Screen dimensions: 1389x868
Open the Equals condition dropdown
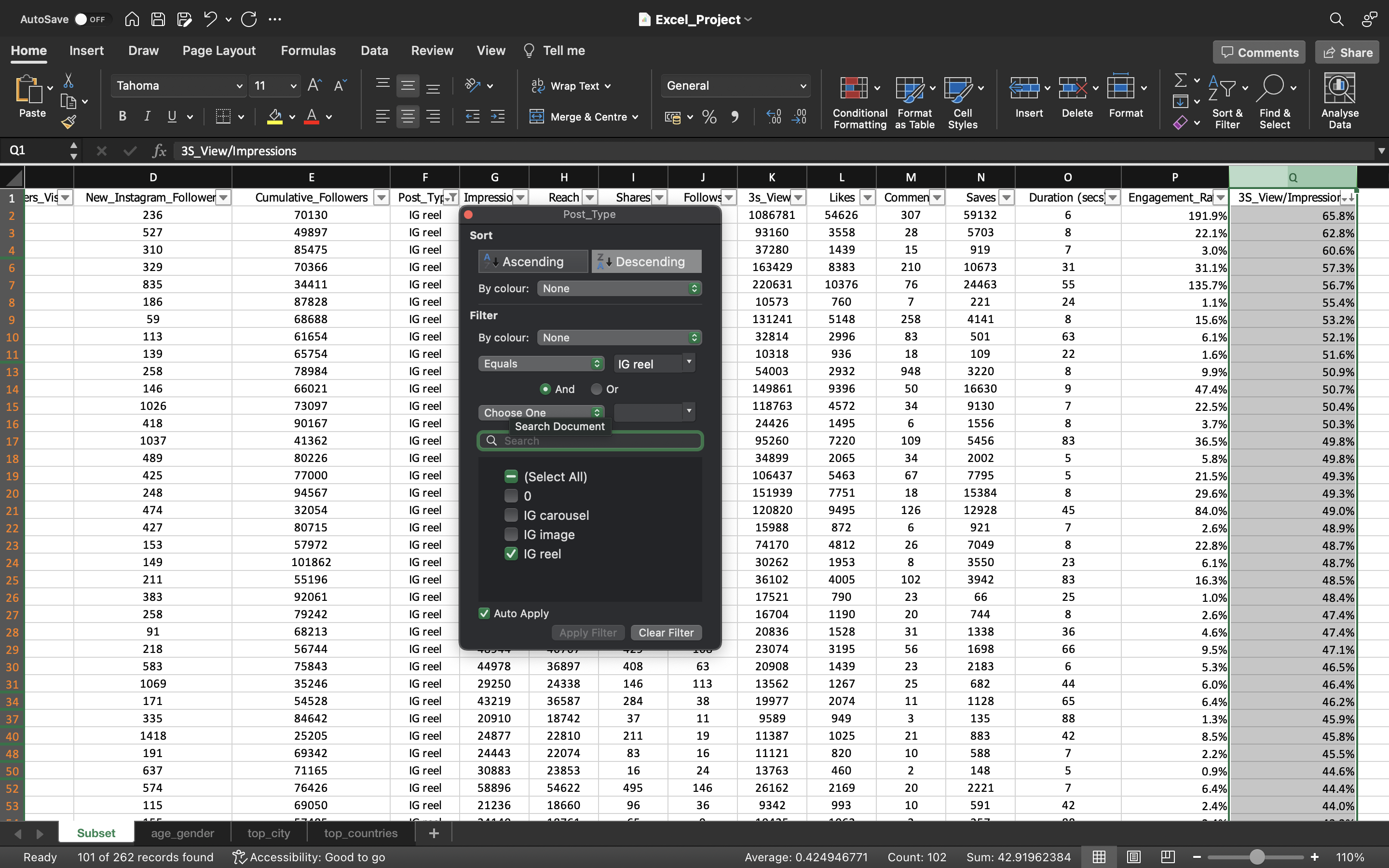541,364
